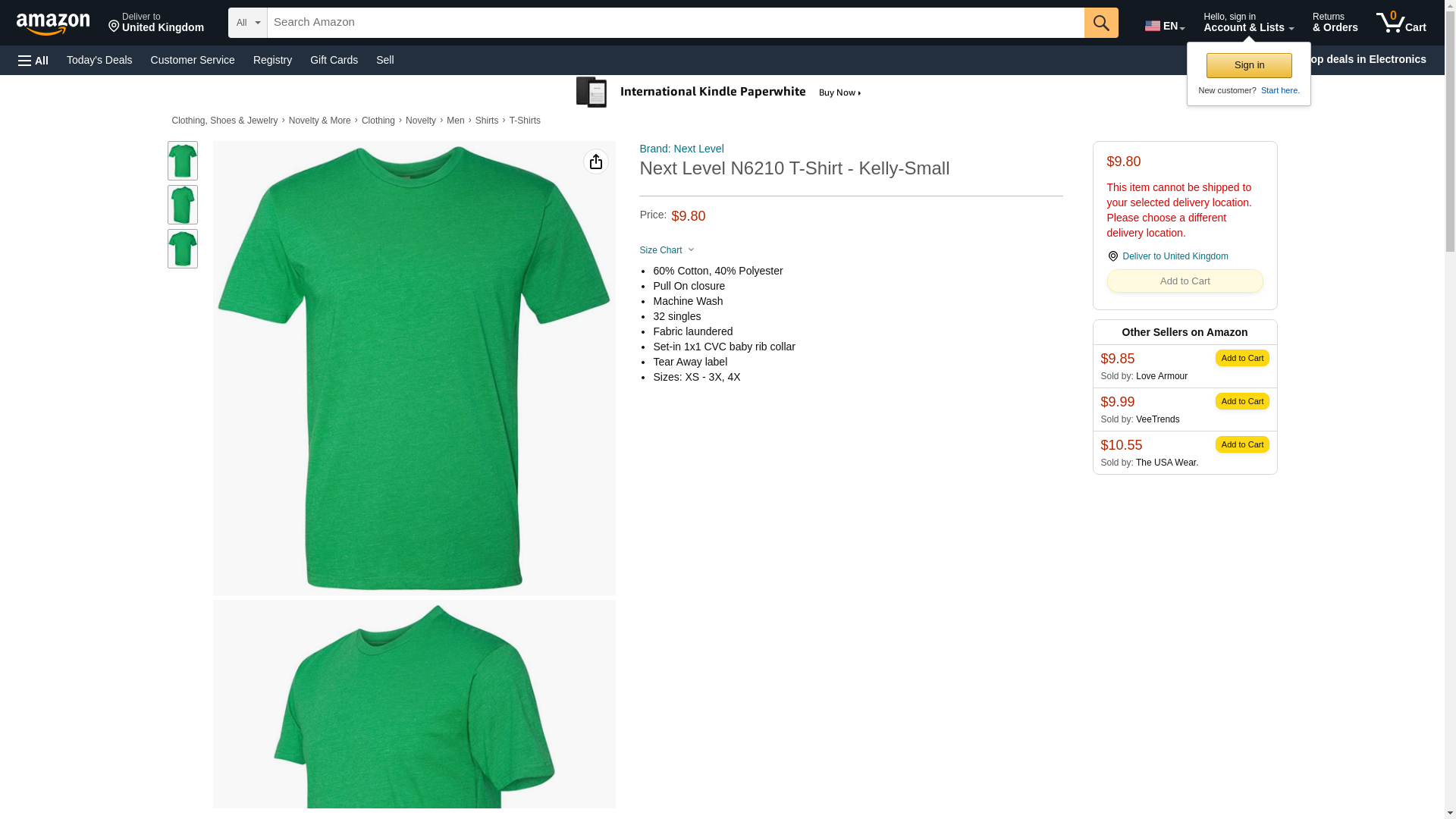Image resolution: width=1456 pixels, height=819 pixels.
Task: Click the yellow Sign in button
Action: (1248, 65)
